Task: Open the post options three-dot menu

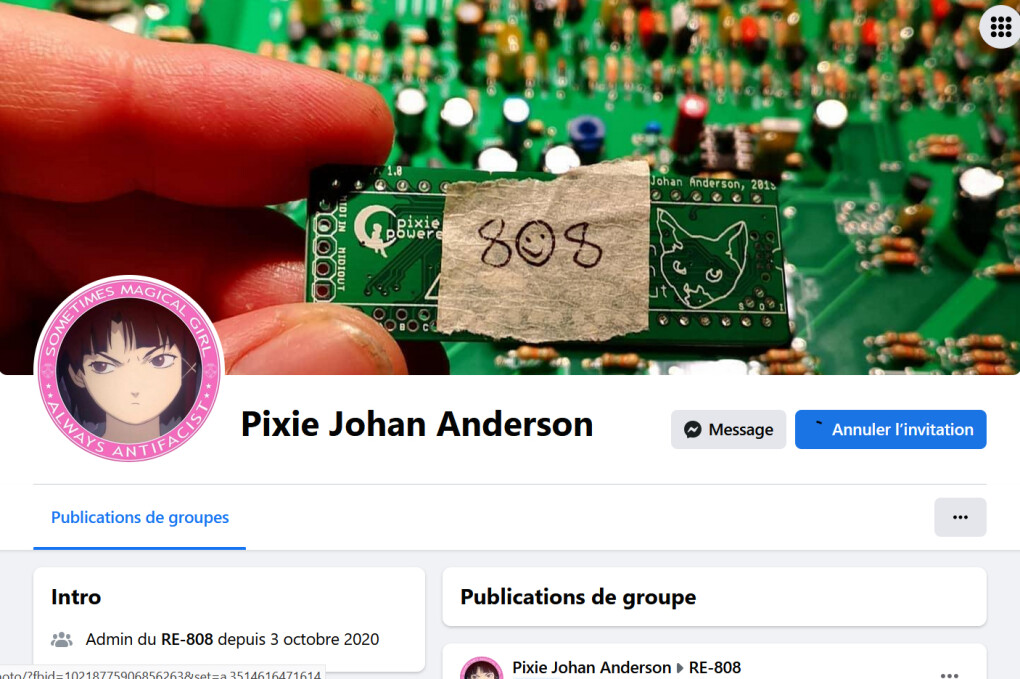Action: [x=950, y=674]
